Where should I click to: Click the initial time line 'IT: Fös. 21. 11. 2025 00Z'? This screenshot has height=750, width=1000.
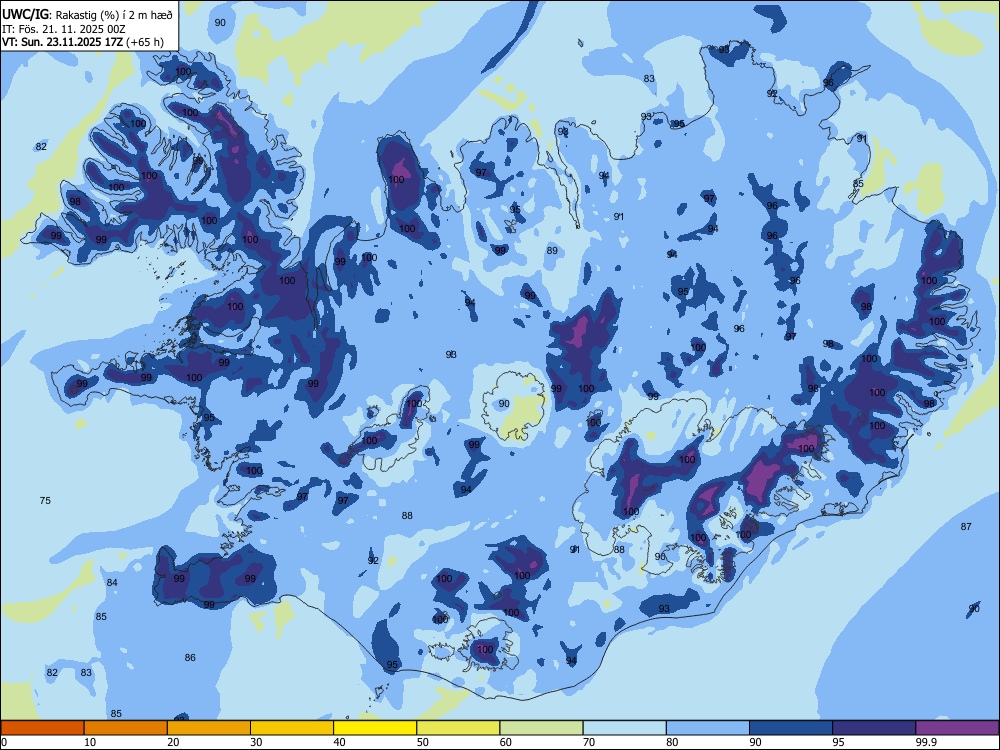point(64,29)
